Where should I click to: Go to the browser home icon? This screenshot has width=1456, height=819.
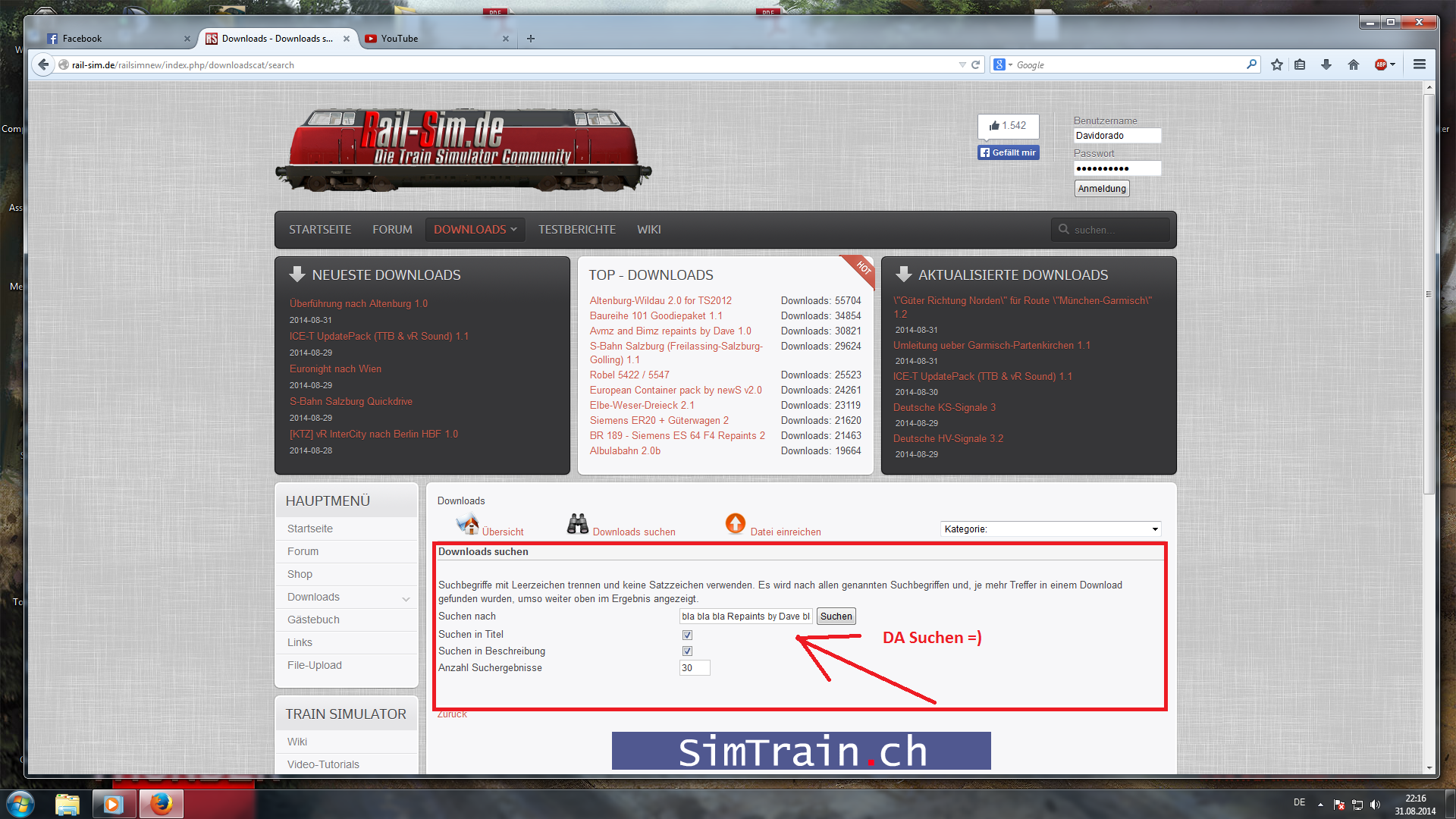point(1354,64)
